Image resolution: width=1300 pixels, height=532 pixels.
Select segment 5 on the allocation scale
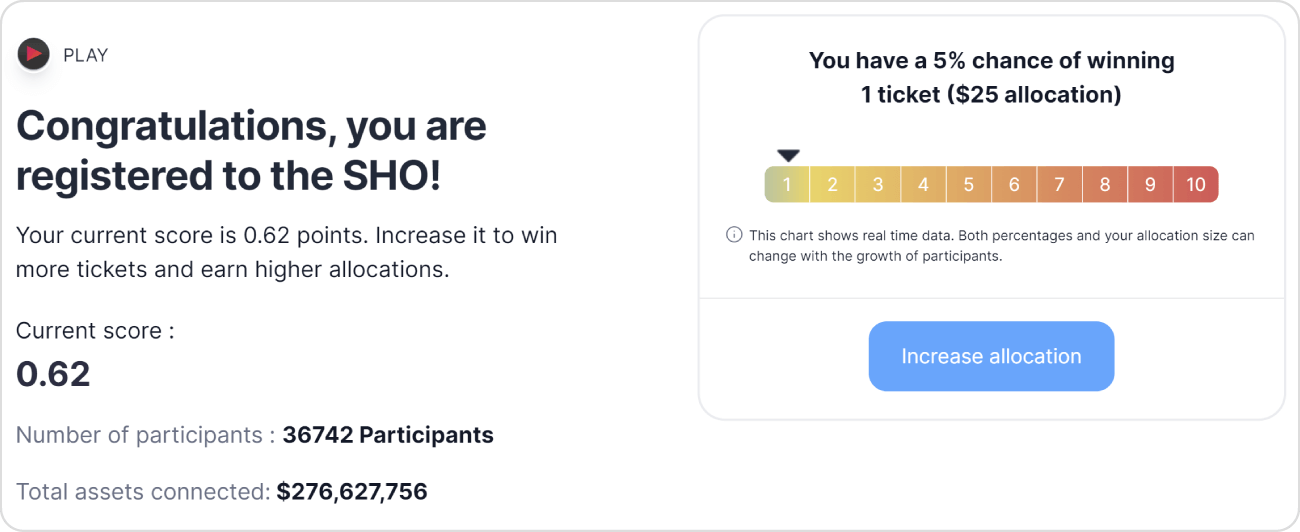[x=969, y=184]
